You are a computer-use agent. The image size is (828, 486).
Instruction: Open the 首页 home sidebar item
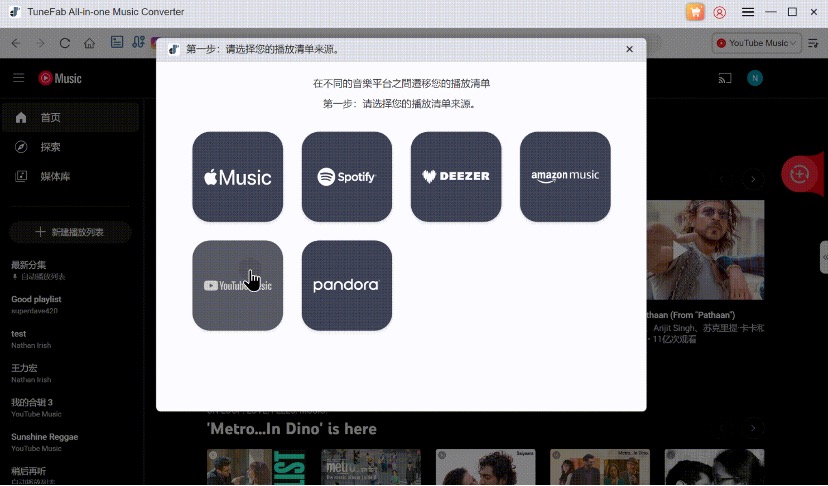71,117
